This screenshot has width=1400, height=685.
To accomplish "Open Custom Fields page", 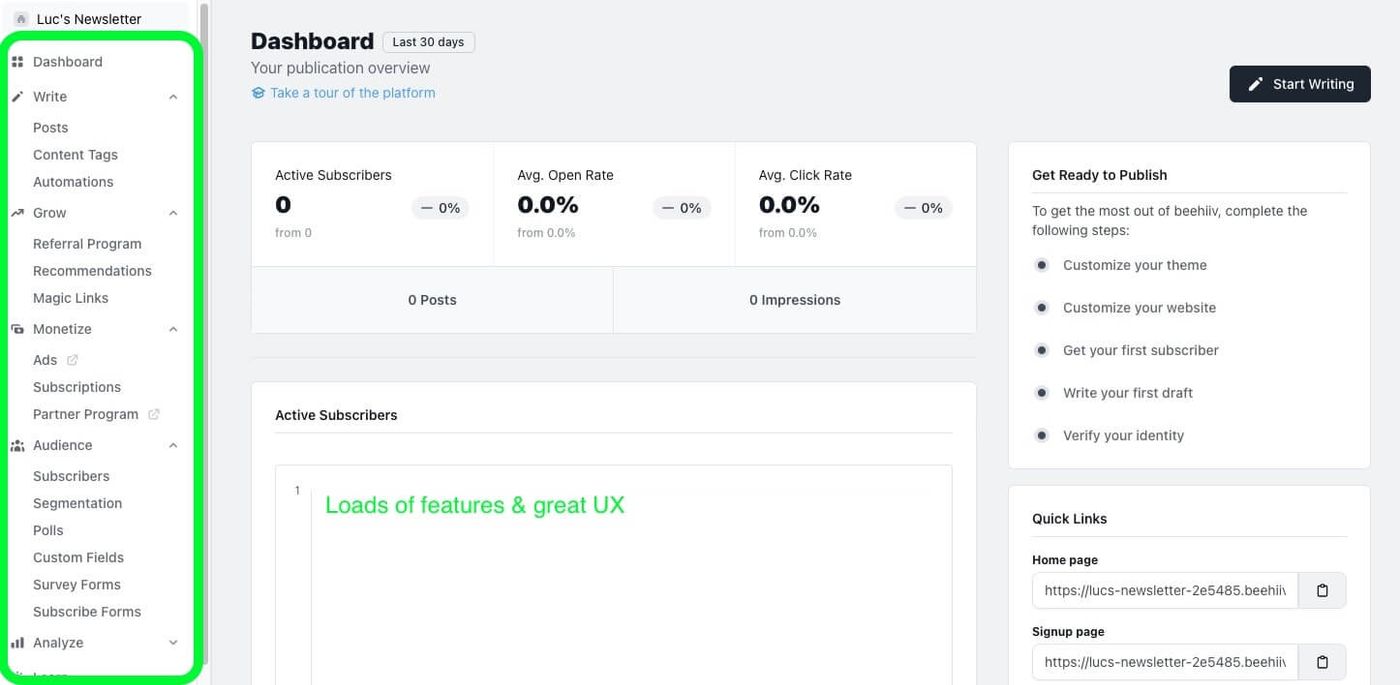I will tap(78, 557).
